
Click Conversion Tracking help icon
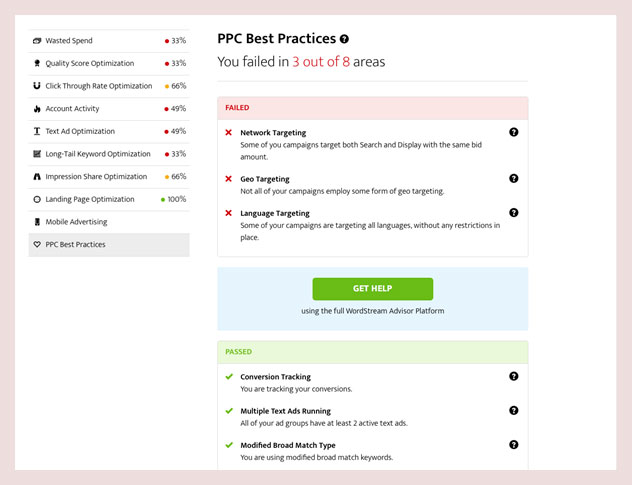514,376
